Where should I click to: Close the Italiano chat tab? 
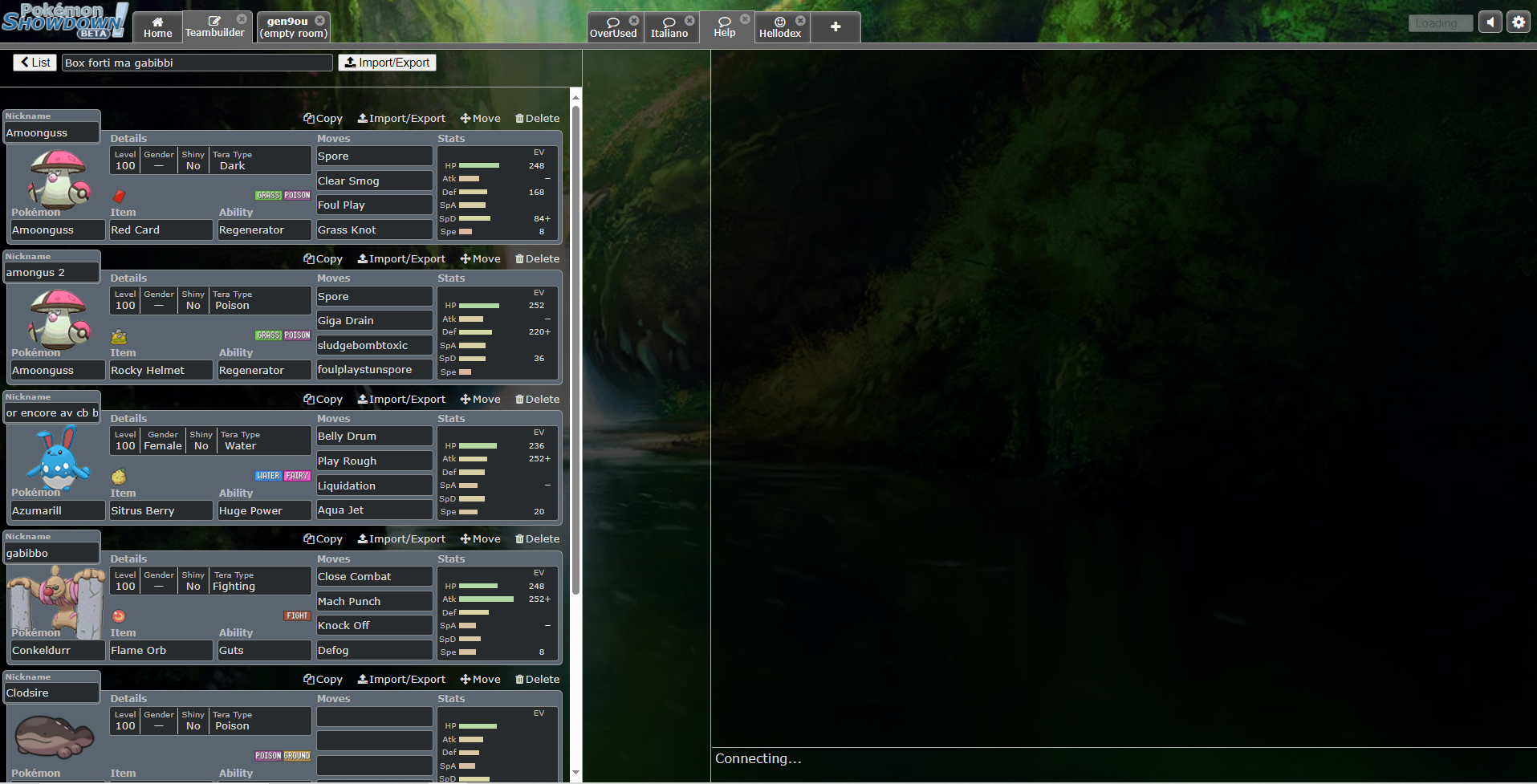point(689,20)
